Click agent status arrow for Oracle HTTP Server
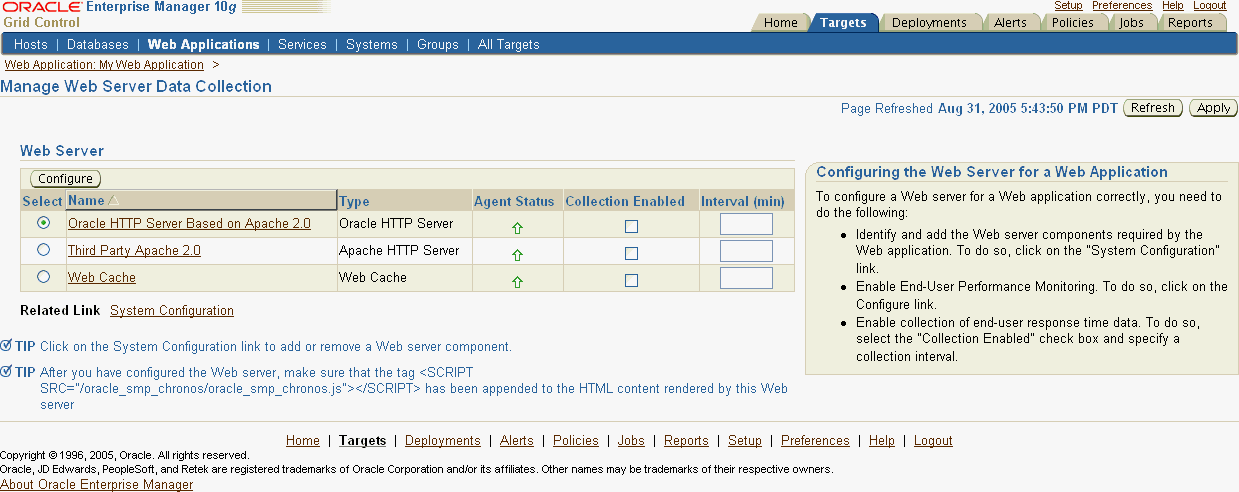Screen dimensions: 1239x492 [517, 228]
